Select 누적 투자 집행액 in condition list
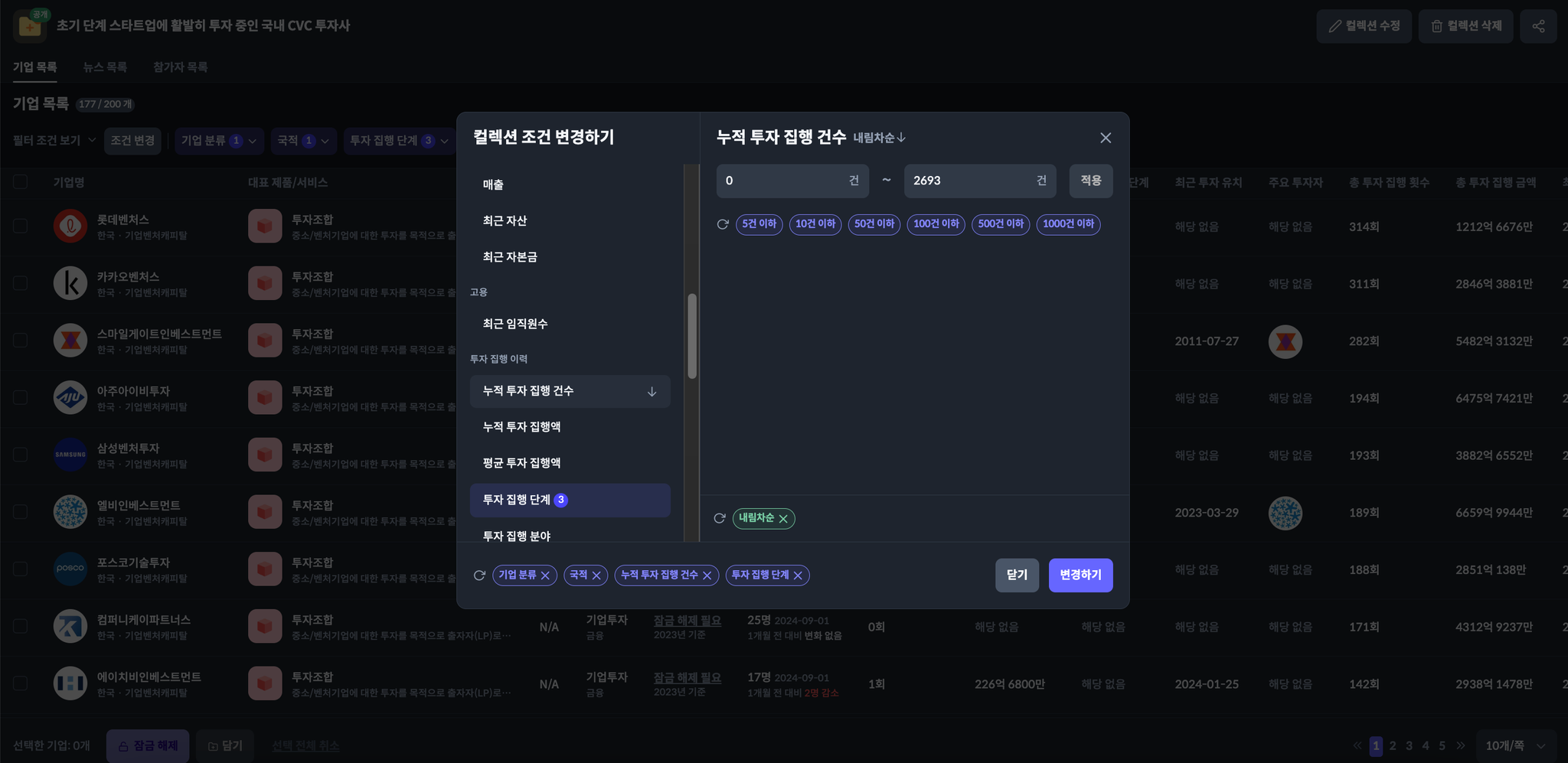The image size is (1568, 763). pos(521,427)
